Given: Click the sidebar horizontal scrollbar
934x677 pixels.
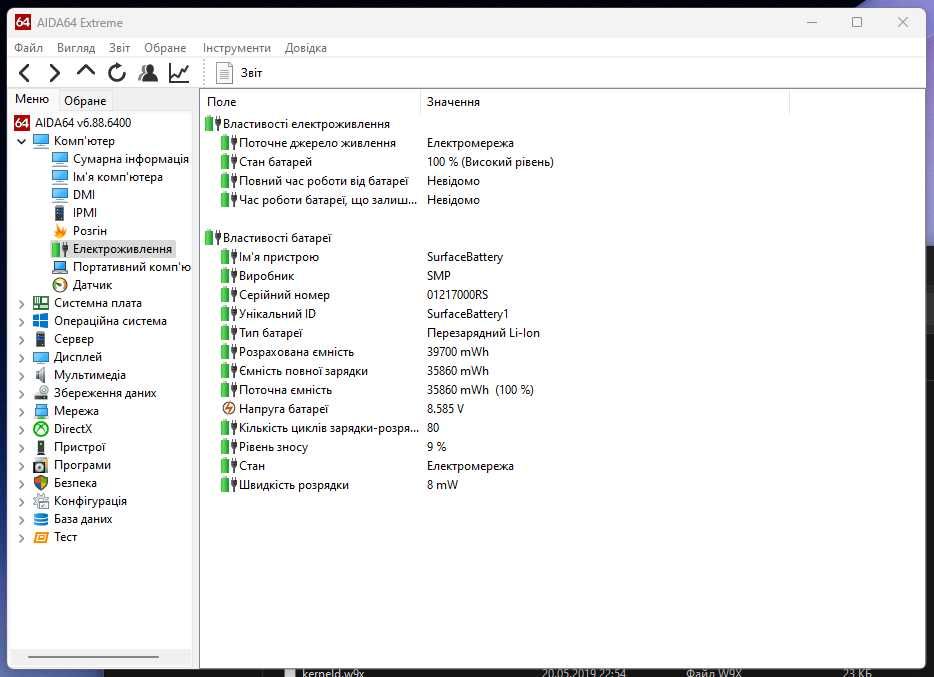Looking at the screenshot, I should tap(94, 657).
